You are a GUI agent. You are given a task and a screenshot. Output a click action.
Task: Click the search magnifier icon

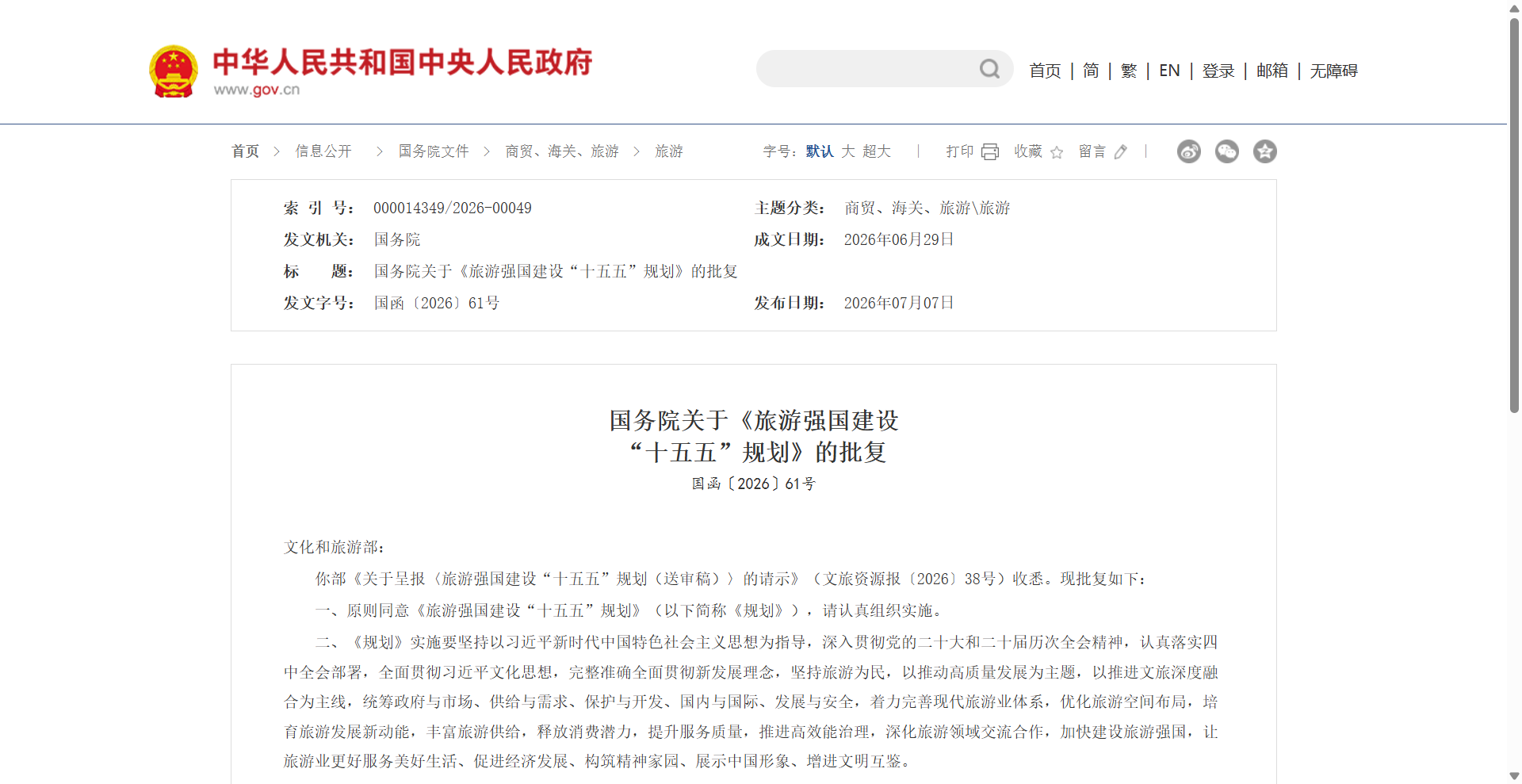click(x=989, y=69)
